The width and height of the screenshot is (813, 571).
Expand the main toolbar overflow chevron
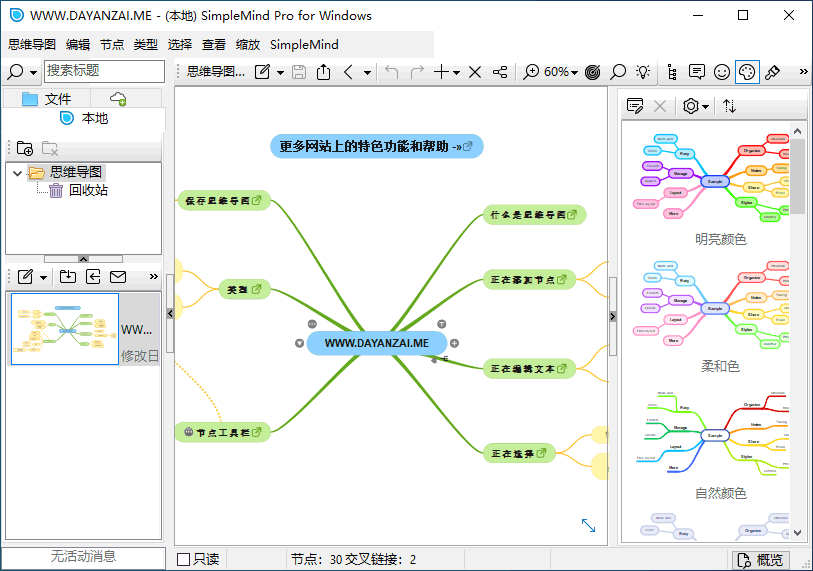tap(803, 72)
